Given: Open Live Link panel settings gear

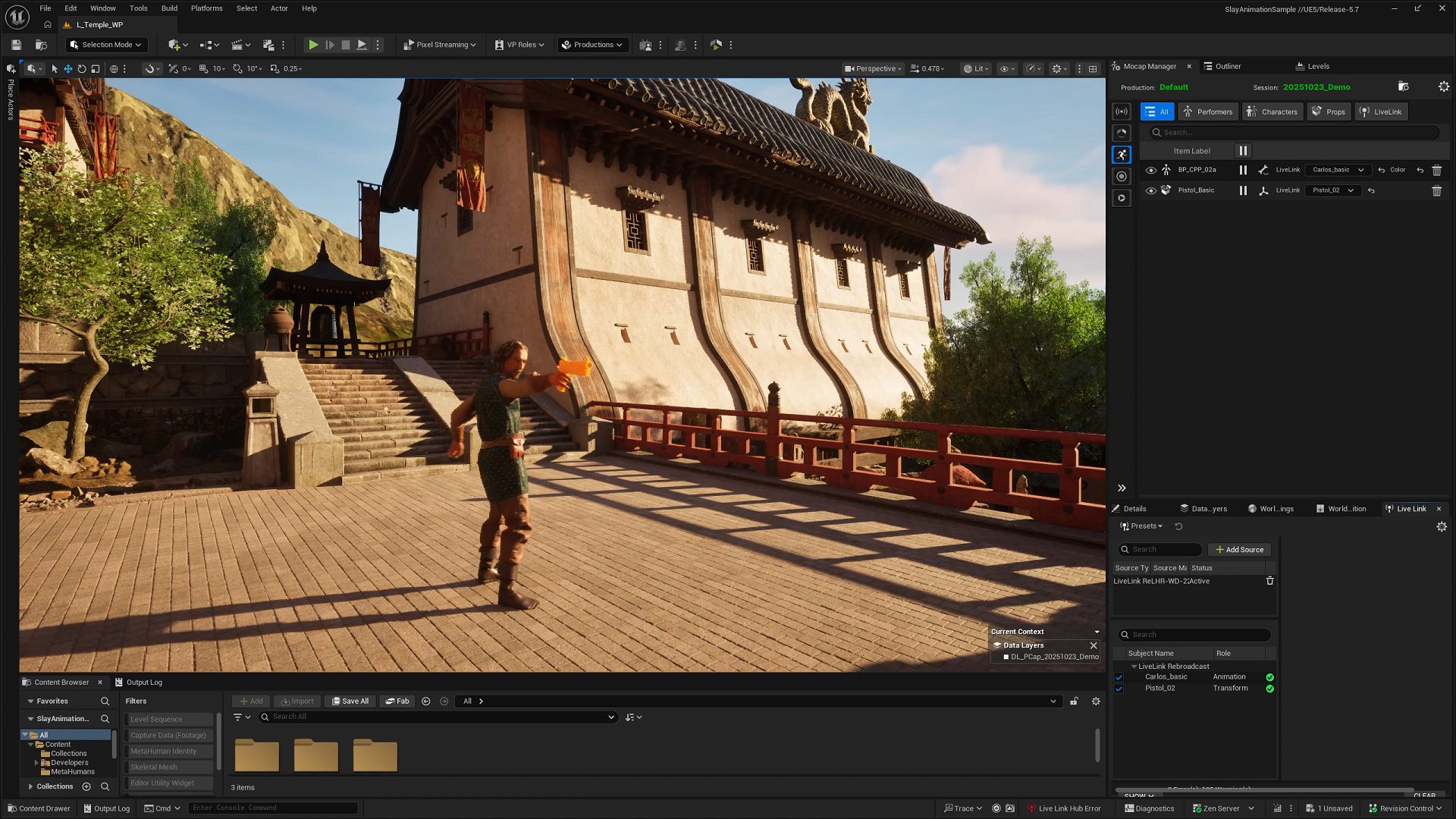Looking at the screenshot, I should point(1443,526).
